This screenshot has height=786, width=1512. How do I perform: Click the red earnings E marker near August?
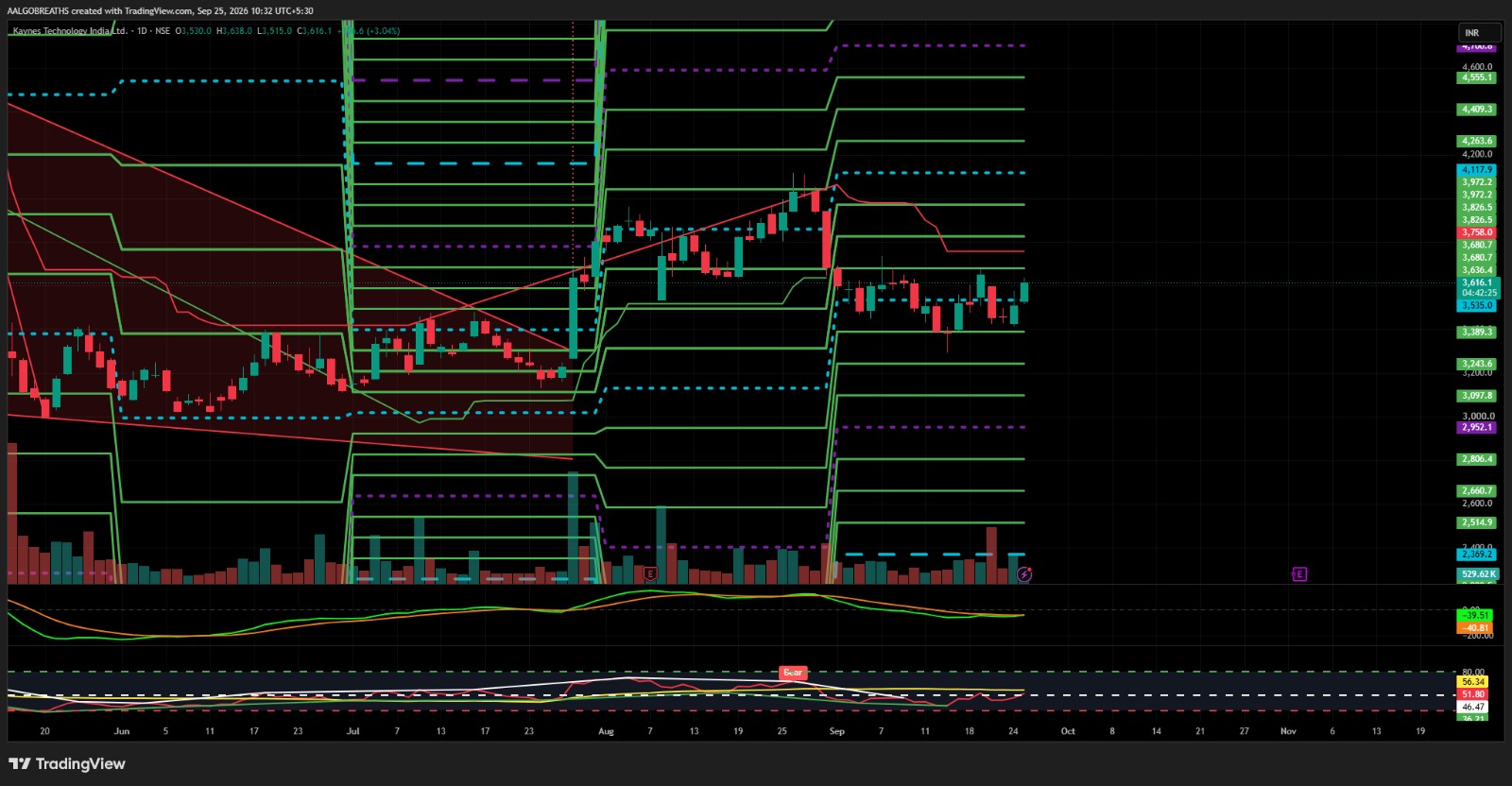(650, 573)
